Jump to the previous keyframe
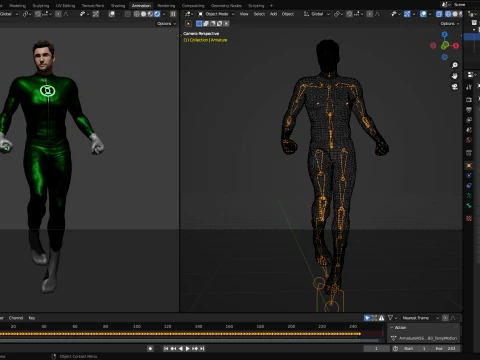Screen dimensions: 480x360 pos(173,348)
